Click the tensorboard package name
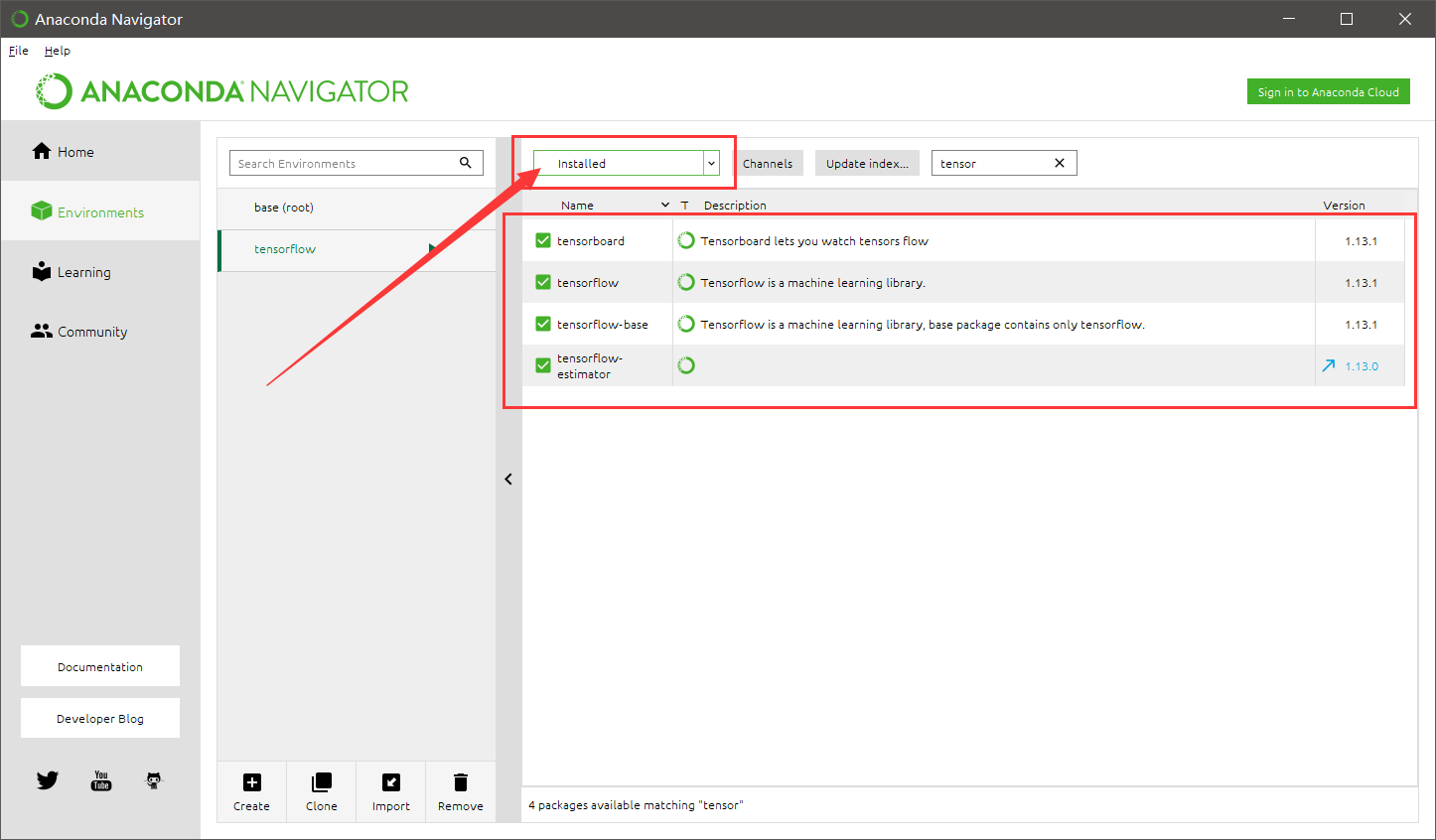Screen dimensions: 1436x840 point(591,241)
